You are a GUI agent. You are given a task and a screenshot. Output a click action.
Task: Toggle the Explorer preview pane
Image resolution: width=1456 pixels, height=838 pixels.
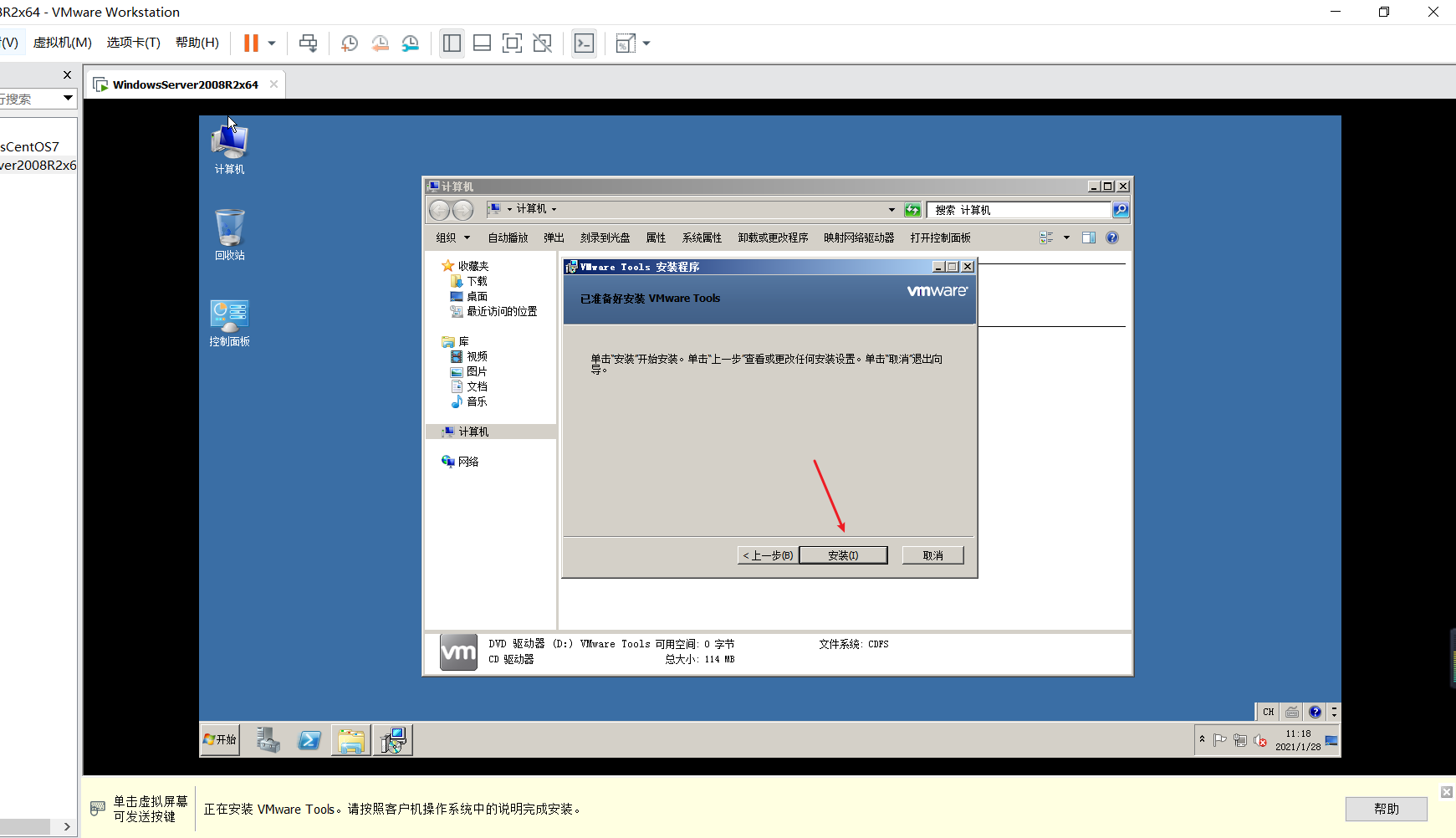click(x=1089, y=237)
